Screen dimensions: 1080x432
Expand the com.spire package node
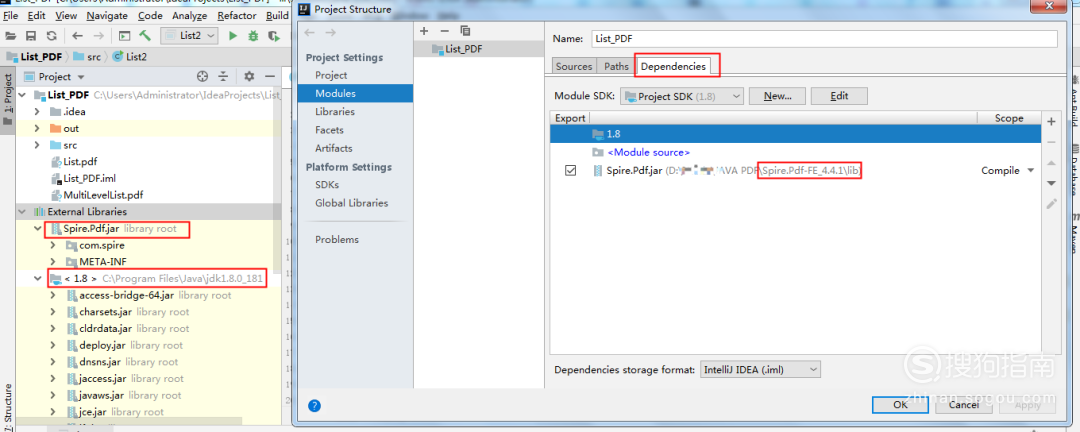[x=54, y=245]
